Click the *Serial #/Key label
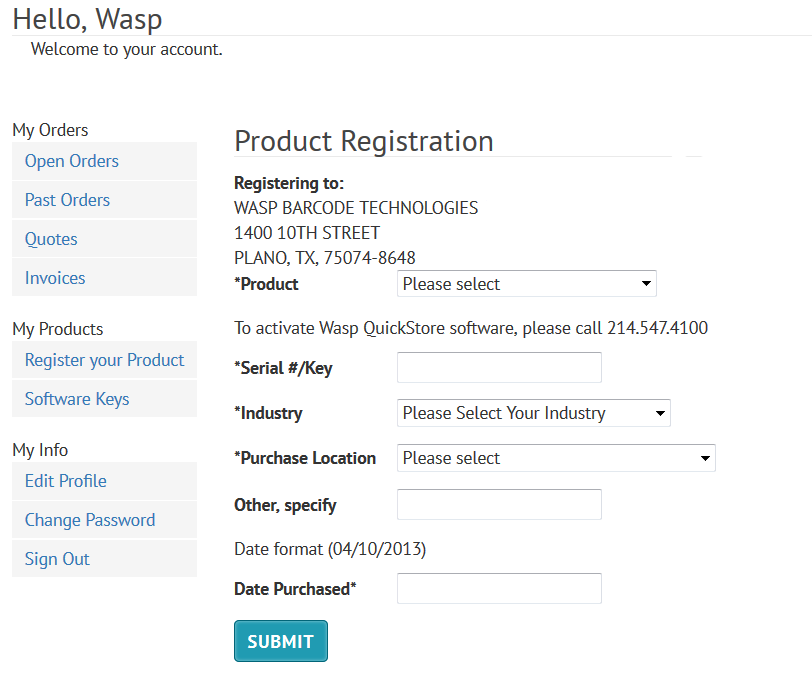Image resolution: width=812 pixels, height=673 pixels. click(x=283, y=368)
